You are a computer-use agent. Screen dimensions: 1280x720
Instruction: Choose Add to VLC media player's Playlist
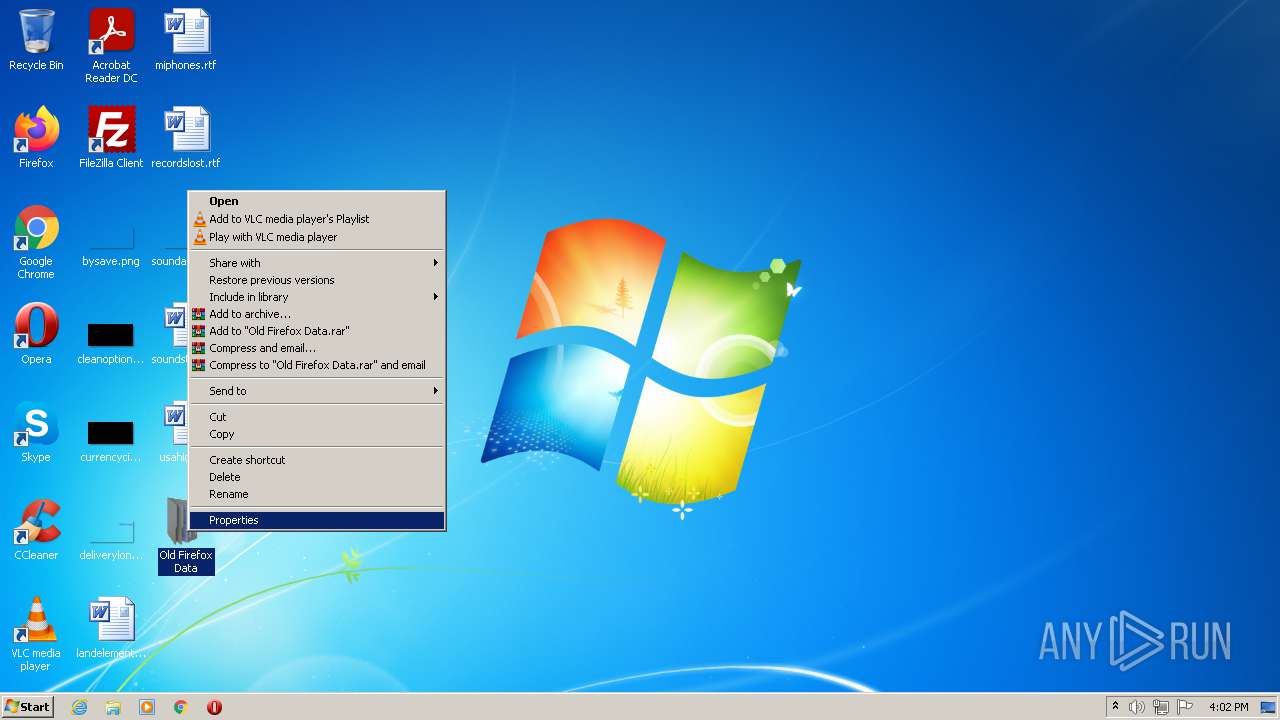pyautogui.click(x=317, y=219)
